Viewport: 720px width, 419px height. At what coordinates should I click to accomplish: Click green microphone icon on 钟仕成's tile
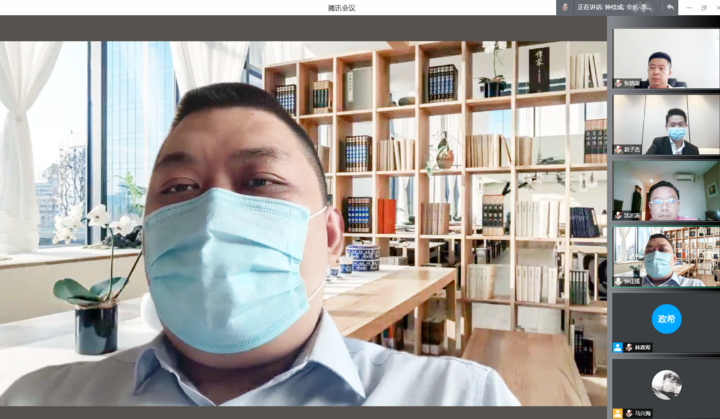pos(618,281)
